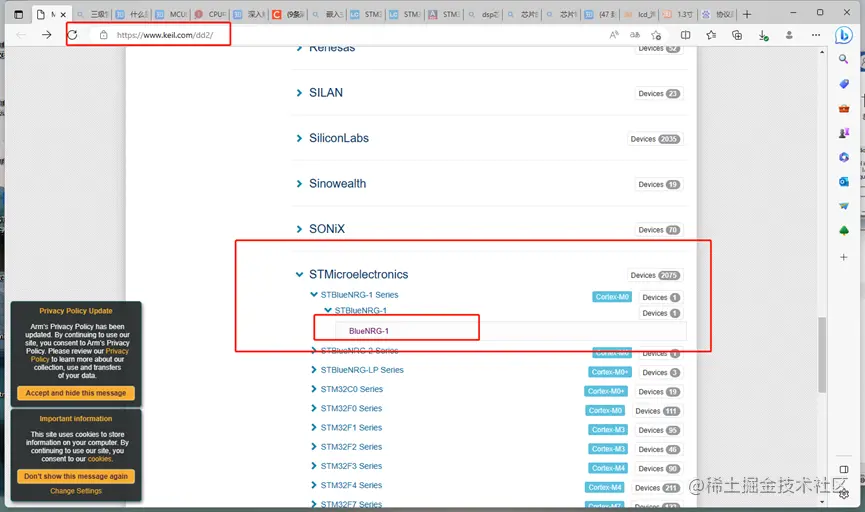865x512 pixels.
Task: Open sidebar Outlook icon
Action: (x=843, y=182)
